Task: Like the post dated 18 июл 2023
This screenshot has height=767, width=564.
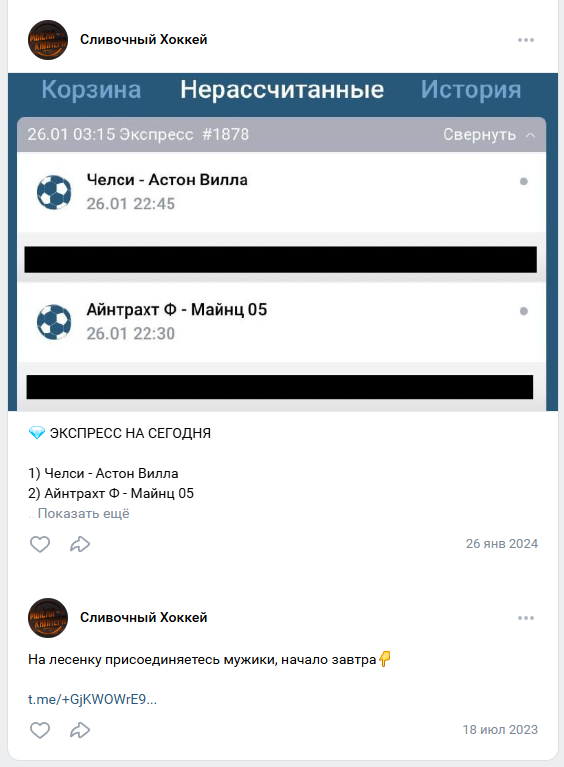Action: click(x=40, y=730)
